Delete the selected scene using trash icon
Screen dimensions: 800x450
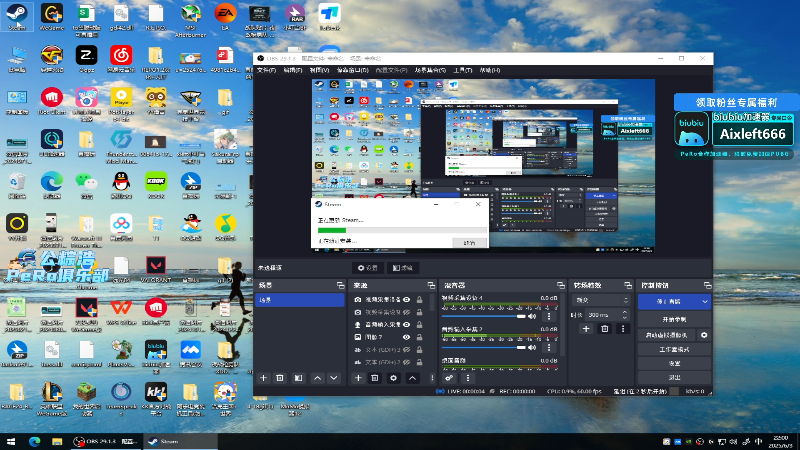click(280, 378)
